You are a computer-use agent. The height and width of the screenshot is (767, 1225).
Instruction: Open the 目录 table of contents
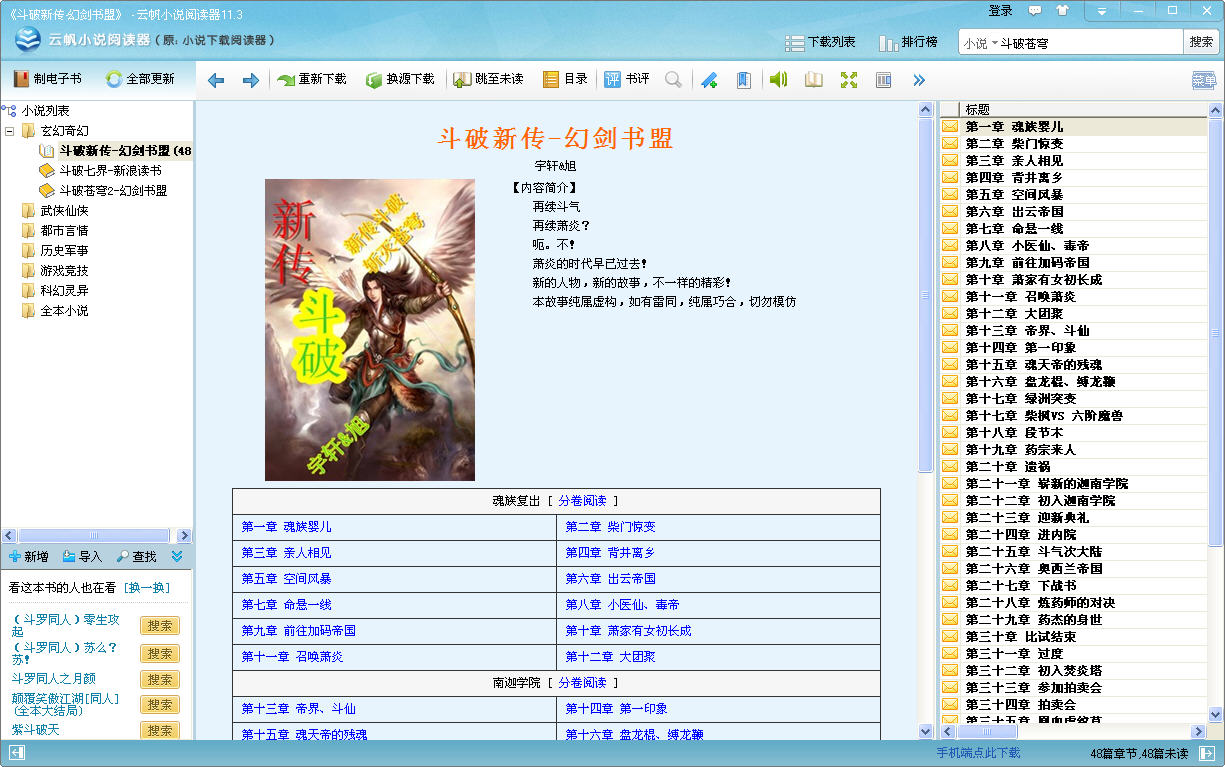click(565, 79)
